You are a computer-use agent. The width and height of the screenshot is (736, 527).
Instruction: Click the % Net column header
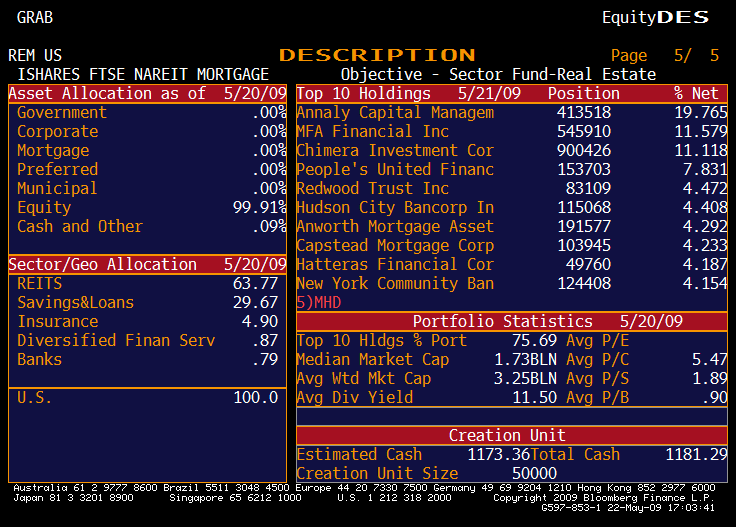tap(696, 93)
